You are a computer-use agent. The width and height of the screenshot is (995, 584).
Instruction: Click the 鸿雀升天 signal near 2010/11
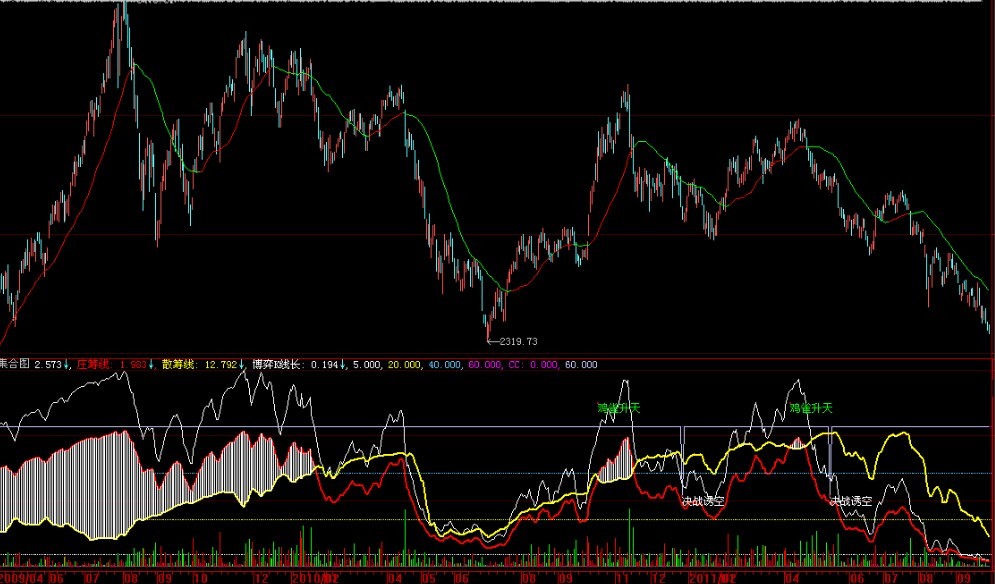point(619,408)
